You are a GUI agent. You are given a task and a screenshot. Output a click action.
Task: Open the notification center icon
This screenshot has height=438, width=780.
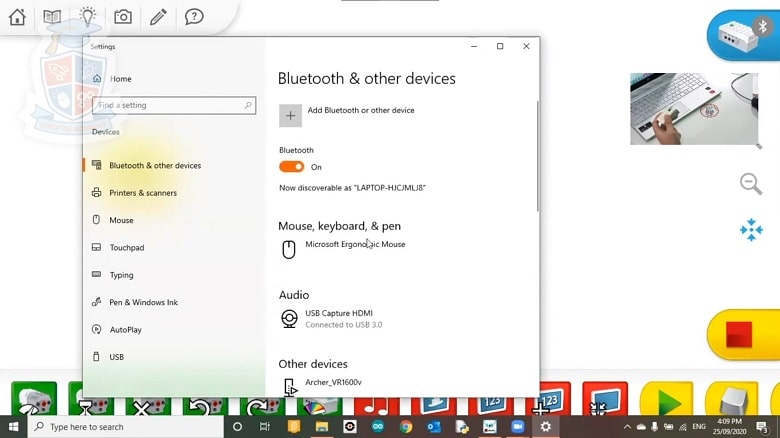[762, 427]
